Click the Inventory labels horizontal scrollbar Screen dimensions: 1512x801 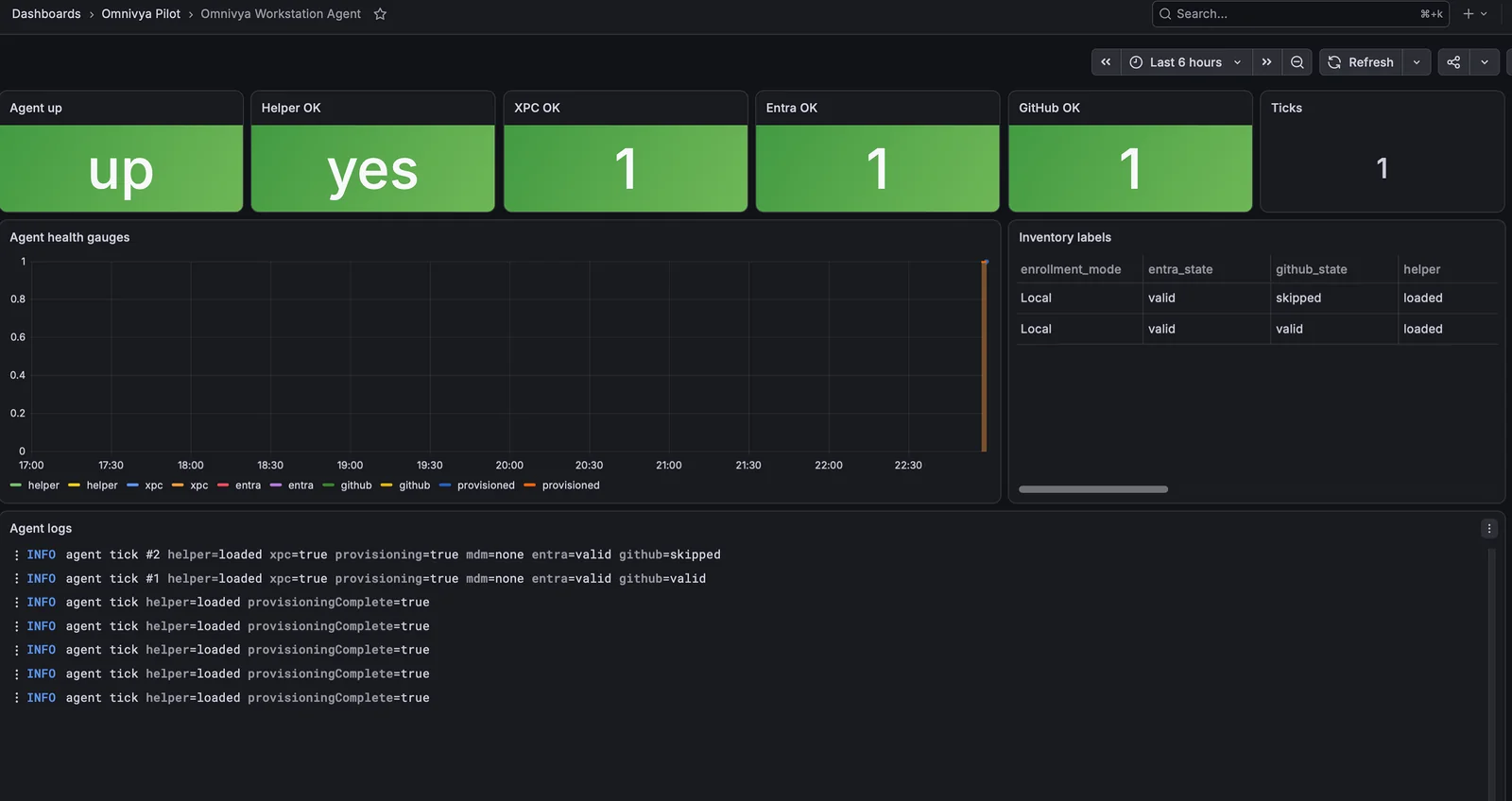1093,489
